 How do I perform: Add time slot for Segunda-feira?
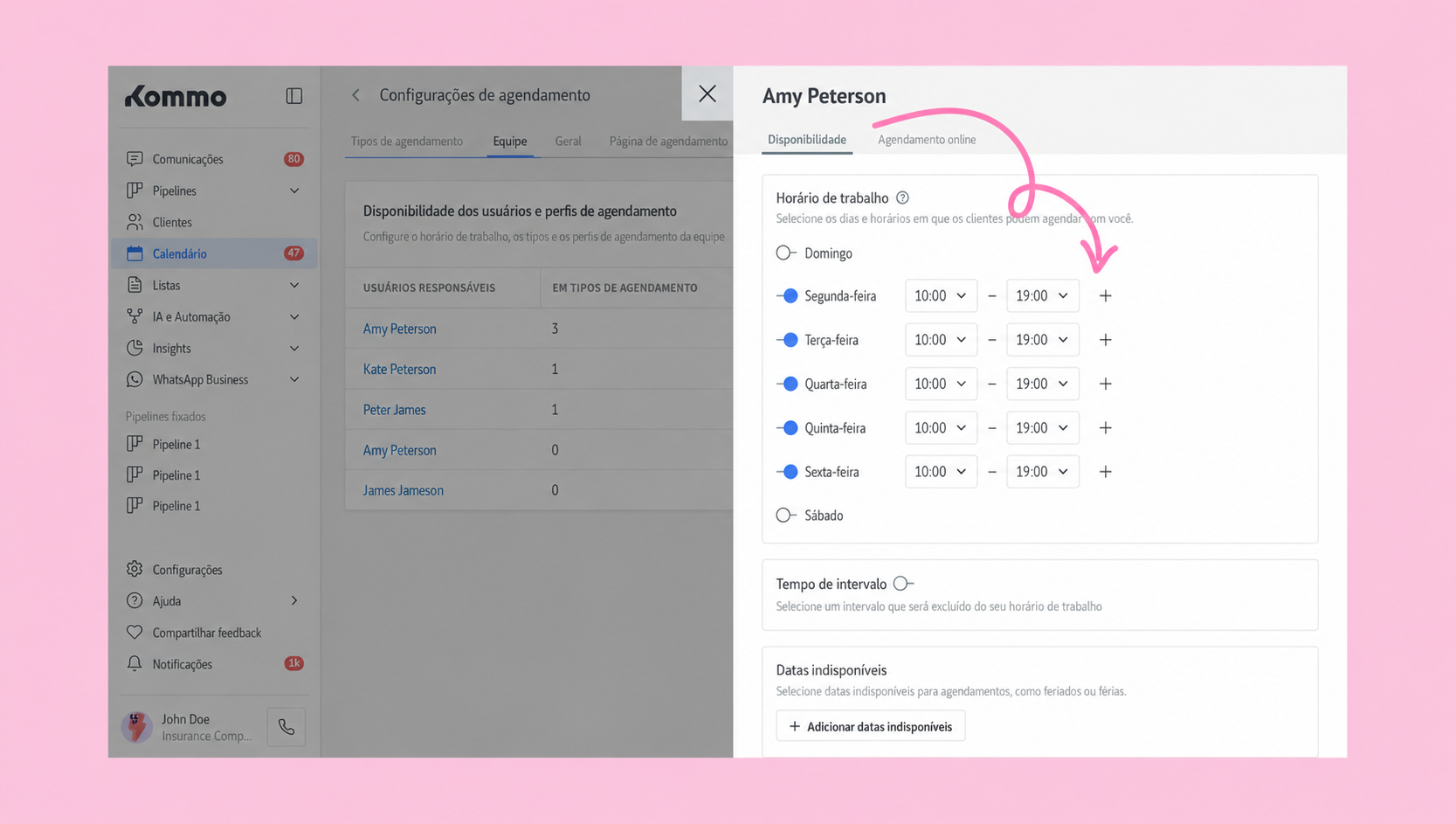1106,296
